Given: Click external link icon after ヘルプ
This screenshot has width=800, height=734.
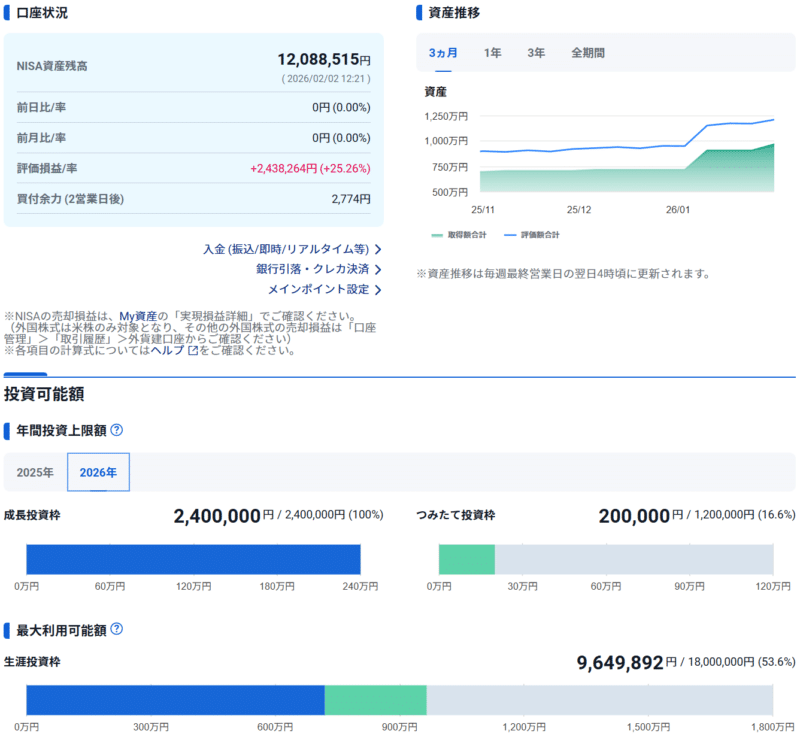Looking at the screenshot, I should point(193,351).
